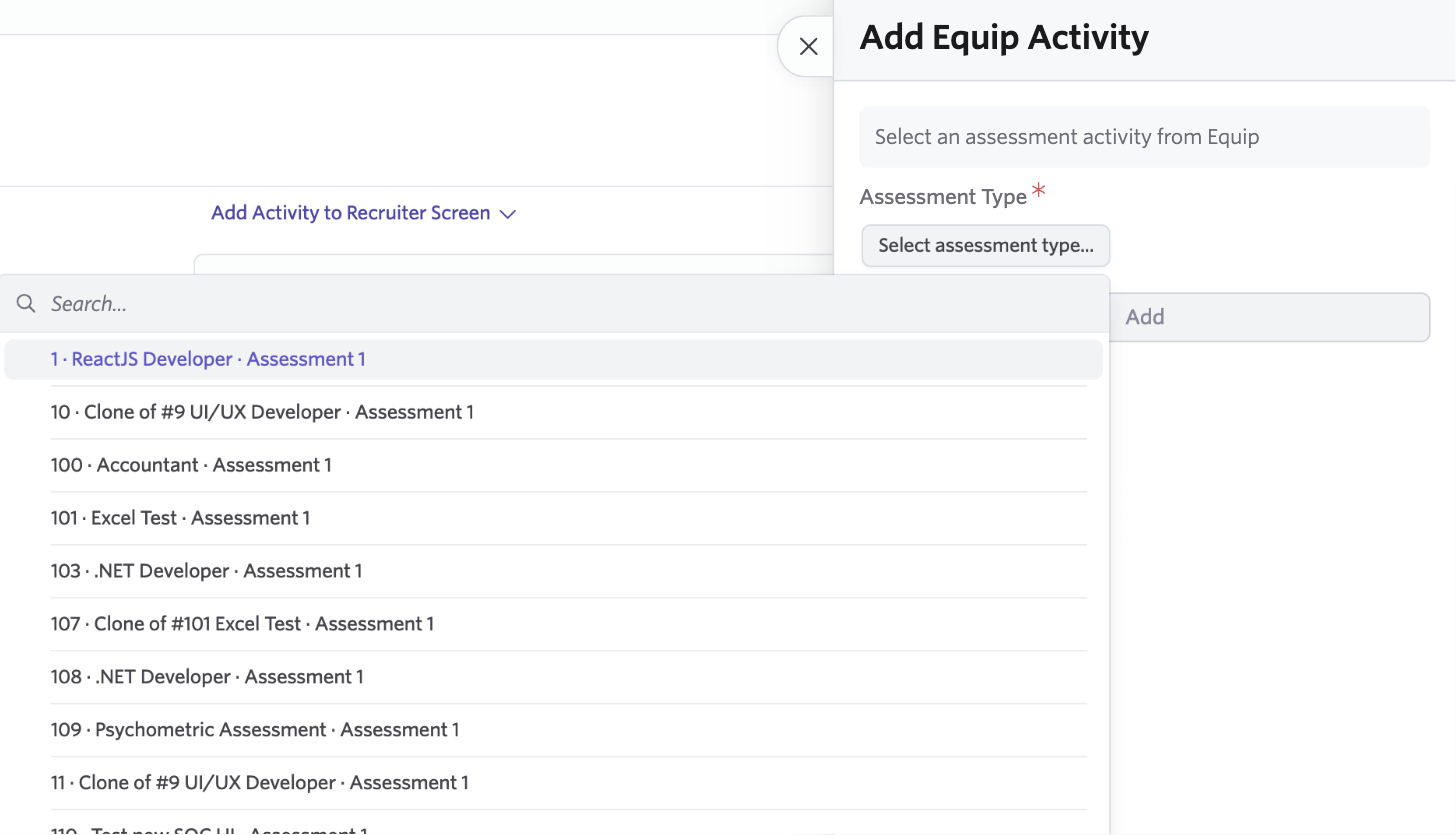This screenshot has width=1456, height=835.
Task: Choose 103 · .NET Developer · Assessment 1
Action: (x=553, y=571)
